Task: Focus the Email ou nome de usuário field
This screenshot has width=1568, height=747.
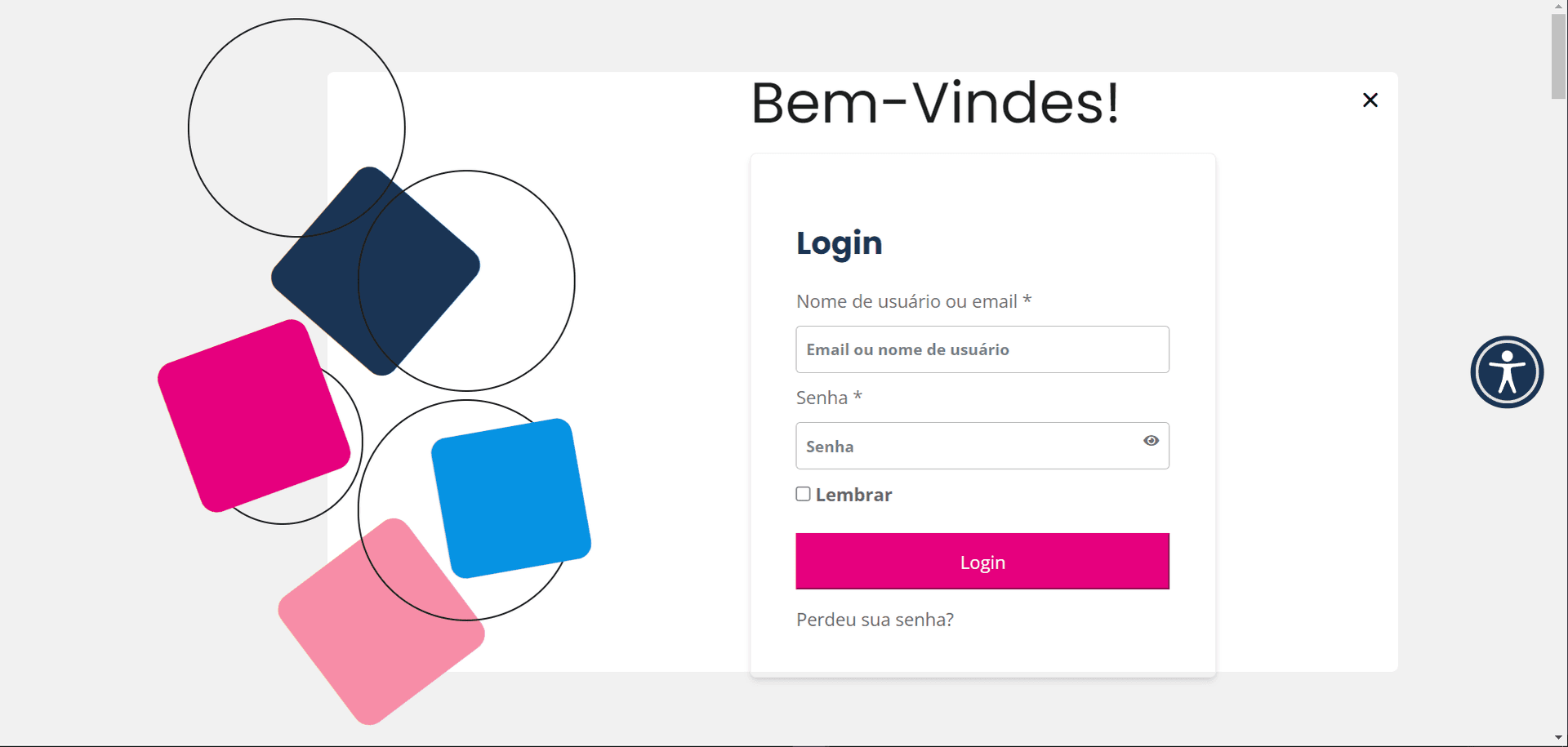Action: (x=982, y=349)
